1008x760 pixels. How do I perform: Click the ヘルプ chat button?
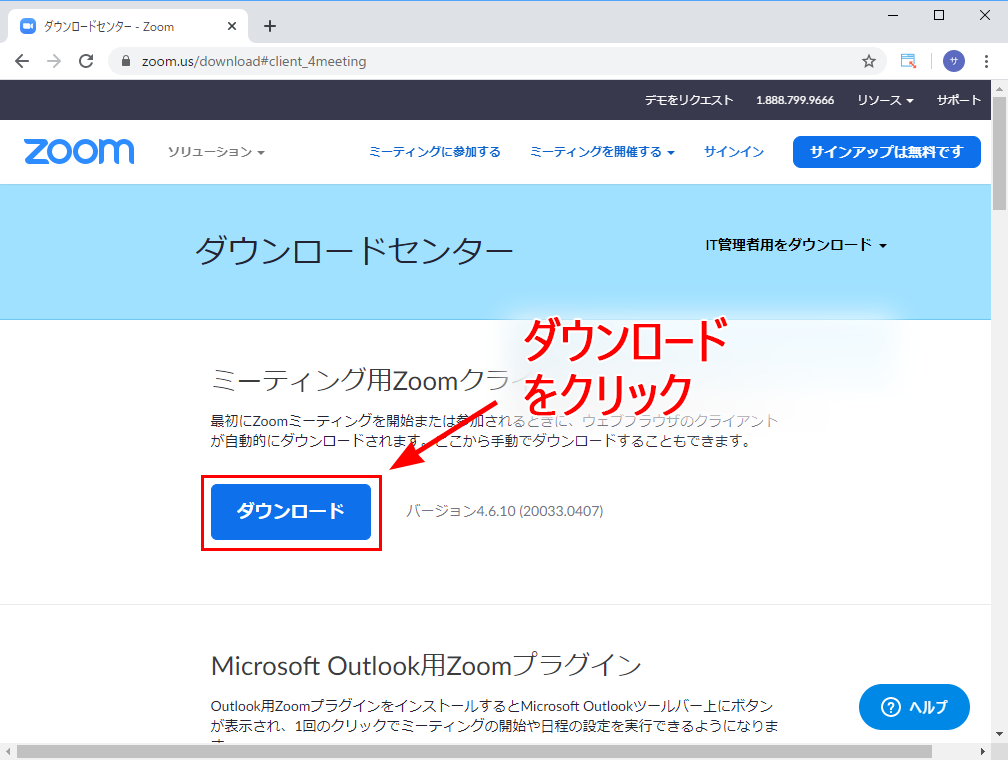[914, 707]
